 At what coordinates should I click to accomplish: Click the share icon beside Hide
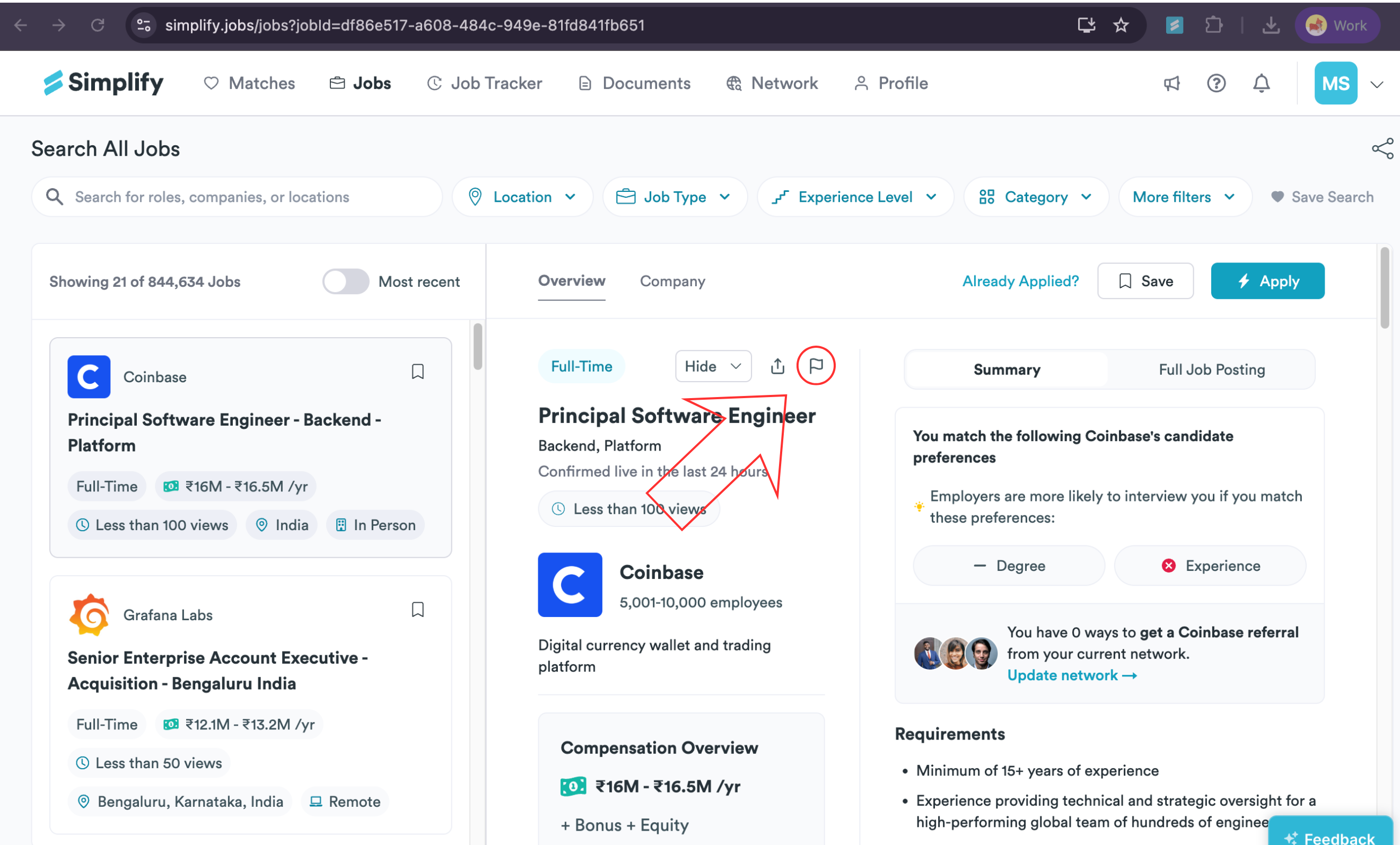[778, 366]
